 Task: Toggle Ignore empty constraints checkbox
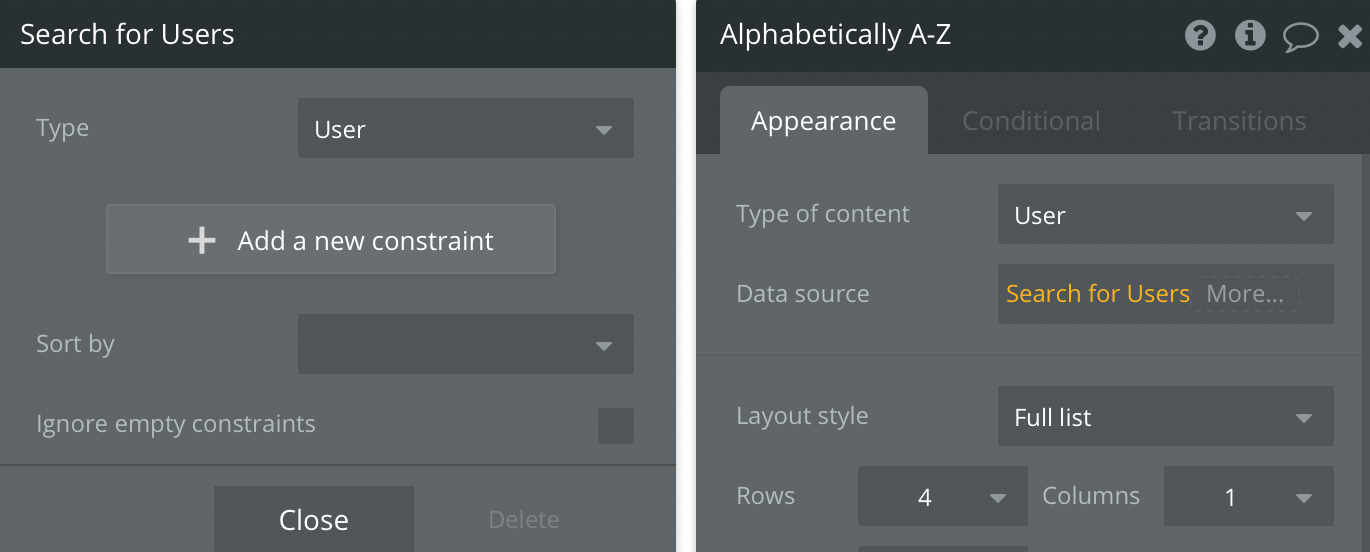616,426
